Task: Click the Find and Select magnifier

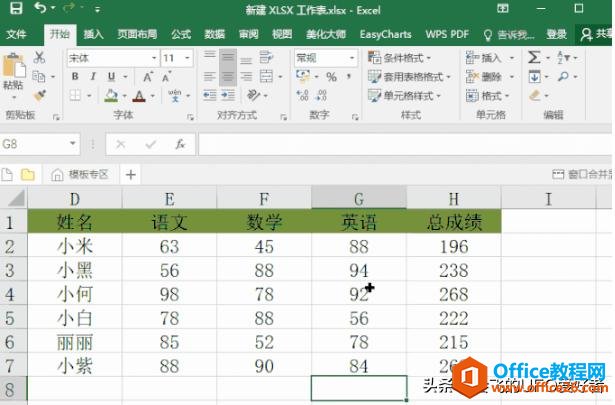Action: pos(564,76)
